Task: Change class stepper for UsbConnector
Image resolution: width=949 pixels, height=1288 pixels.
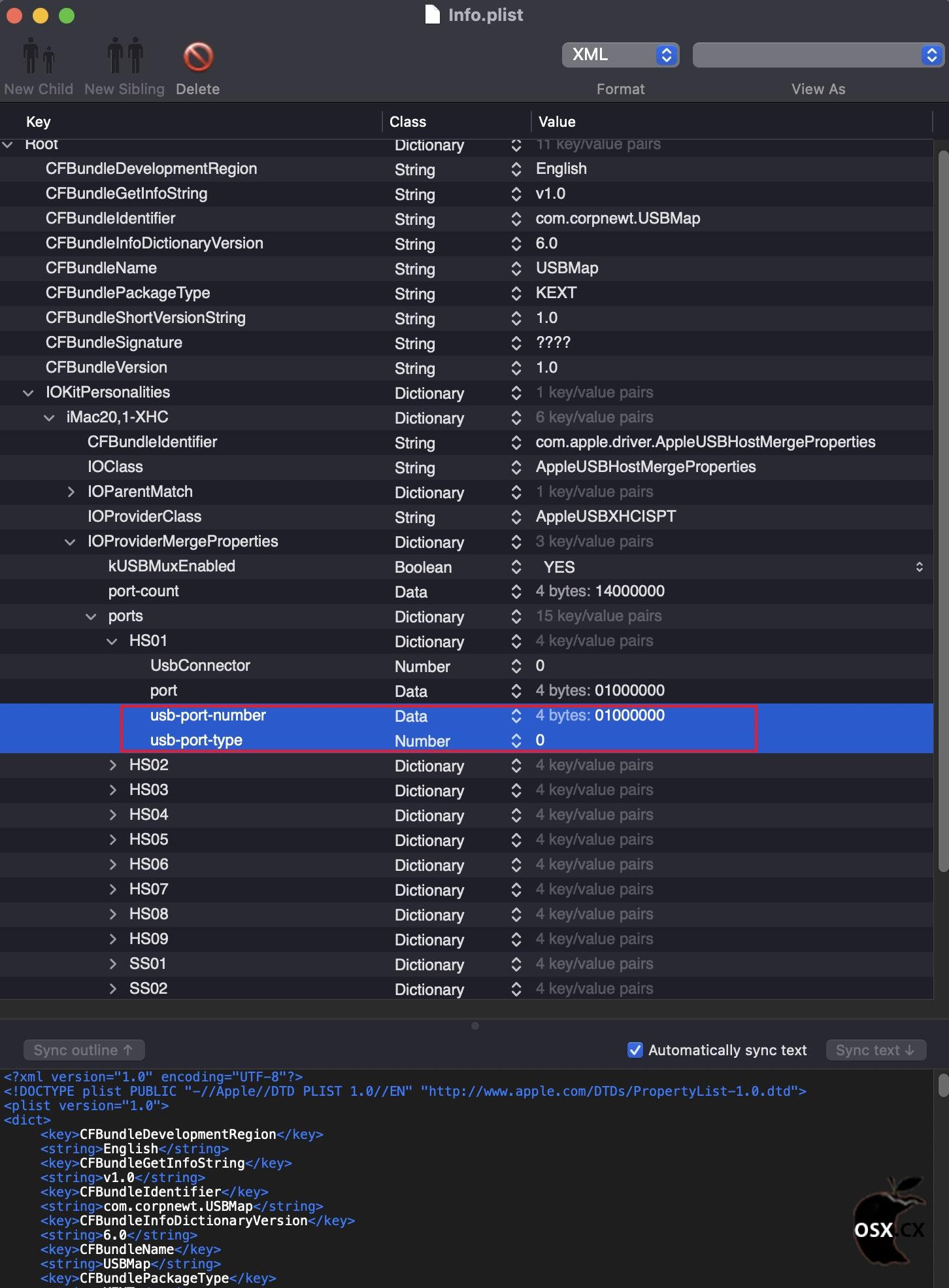Action: click(516, 666)
